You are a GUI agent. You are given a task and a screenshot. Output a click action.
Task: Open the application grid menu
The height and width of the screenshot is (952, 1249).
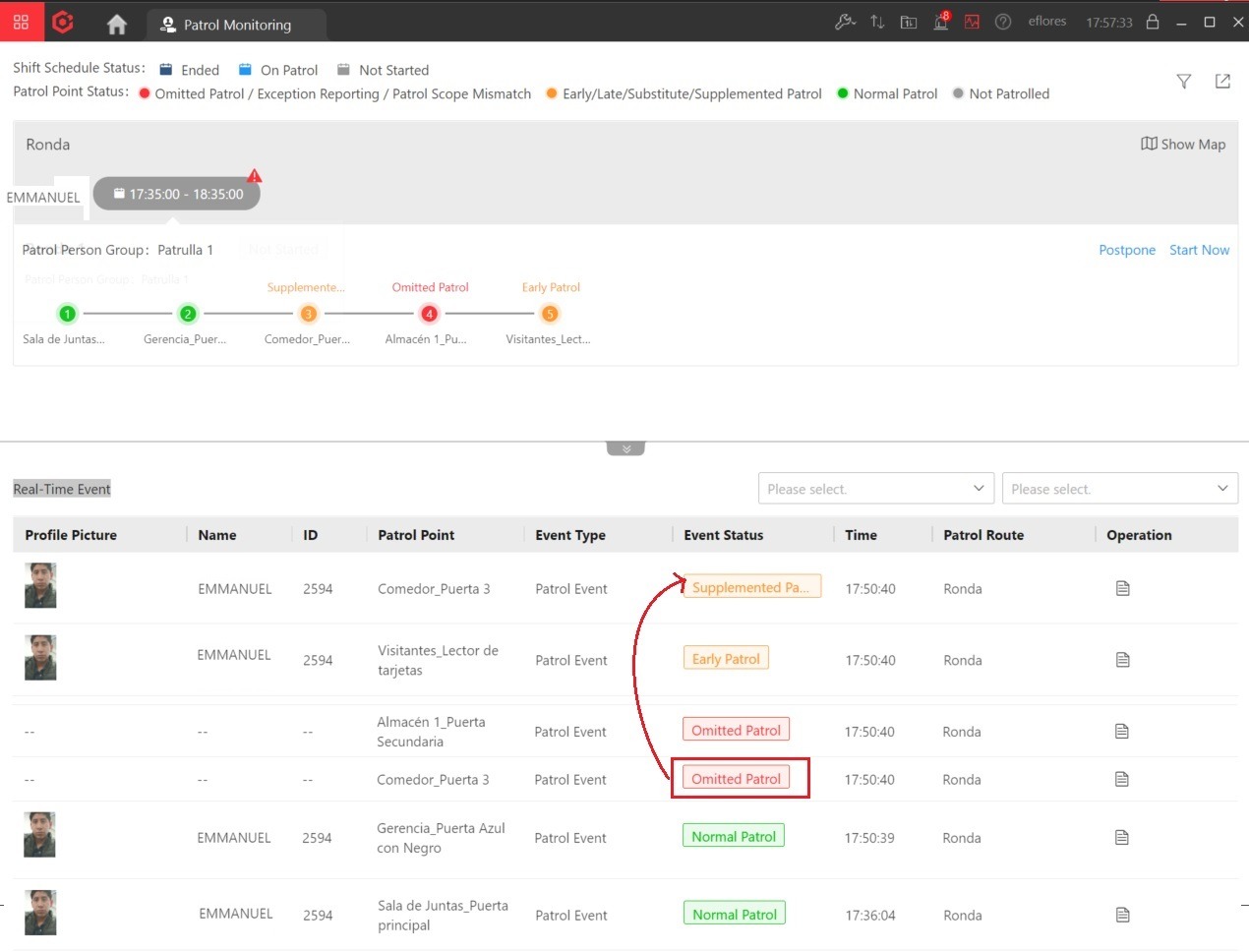(x=21, y=21)
